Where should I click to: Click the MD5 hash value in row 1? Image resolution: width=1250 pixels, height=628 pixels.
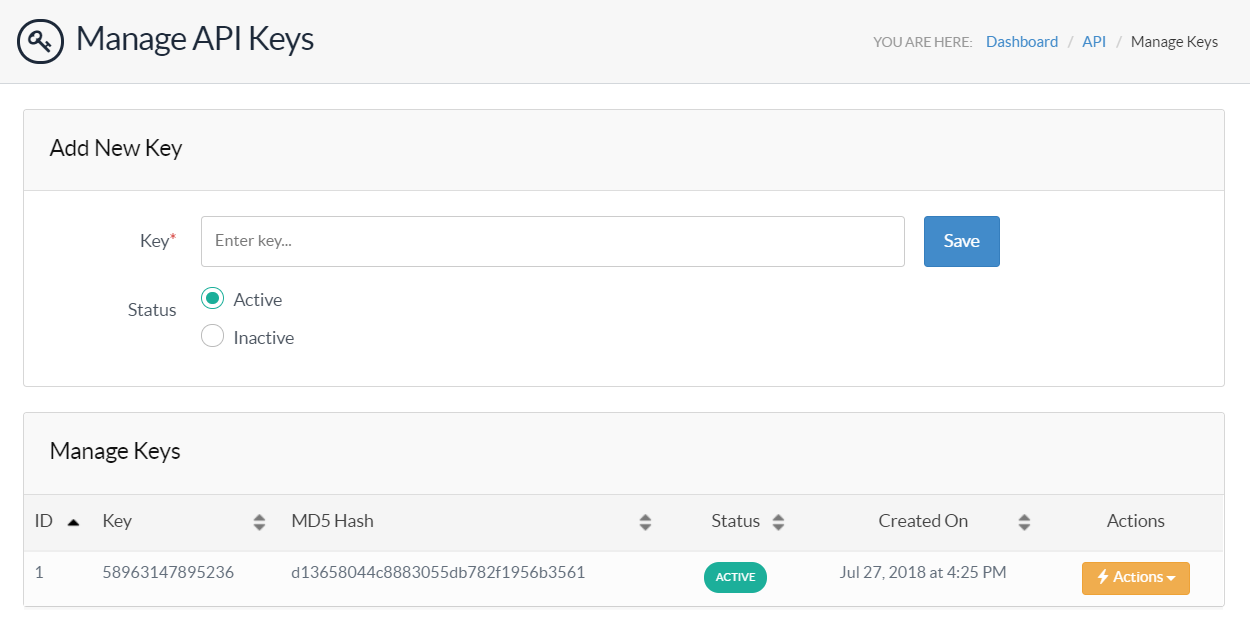point(437,573)
